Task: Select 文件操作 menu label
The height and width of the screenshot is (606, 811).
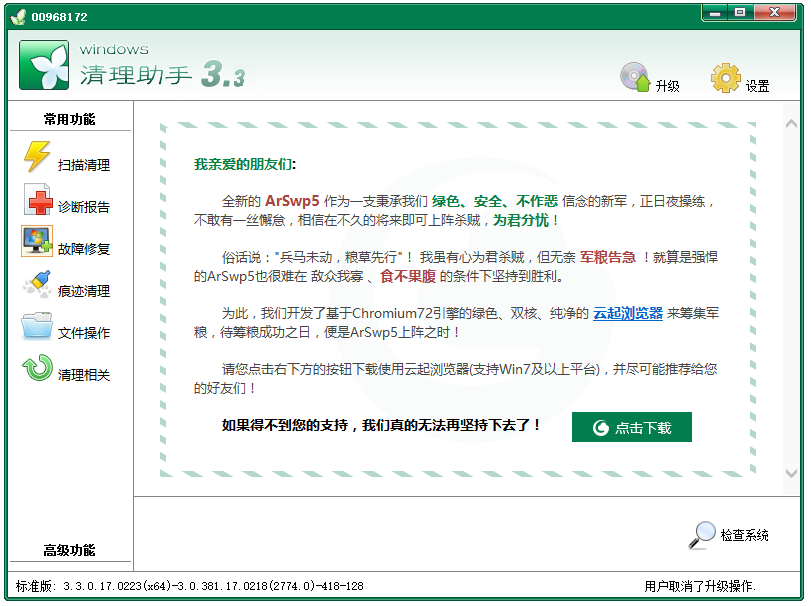Action: point(84,332)
